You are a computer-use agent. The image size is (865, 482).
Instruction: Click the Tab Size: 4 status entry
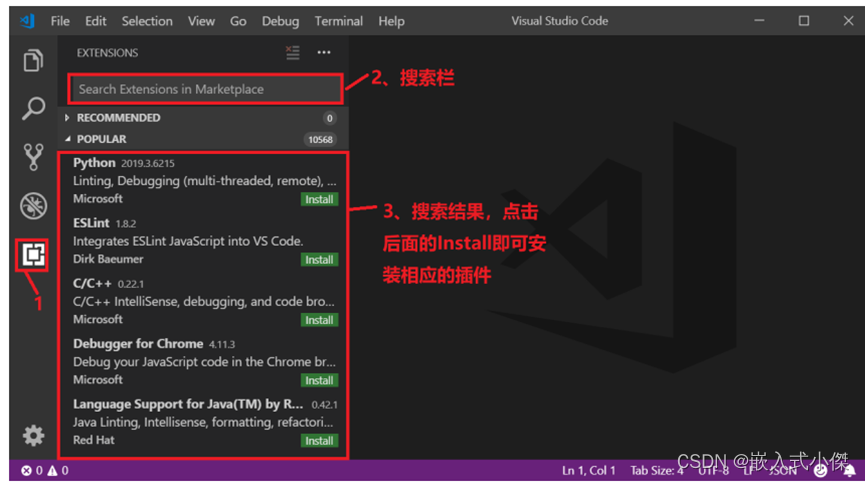[x=656, y=470]
